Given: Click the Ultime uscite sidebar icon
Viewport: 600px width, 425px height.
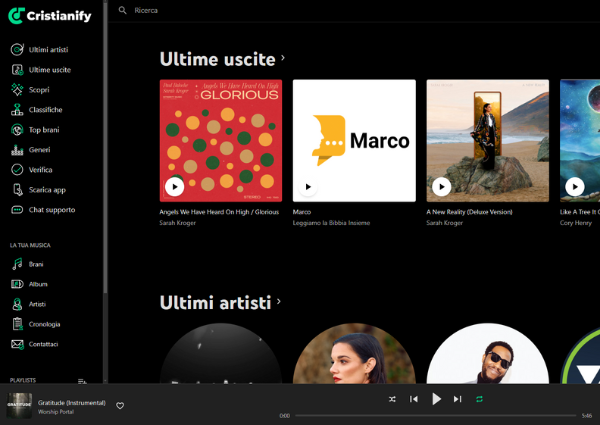Looking at the screenshot, I should tap(17, 70).
